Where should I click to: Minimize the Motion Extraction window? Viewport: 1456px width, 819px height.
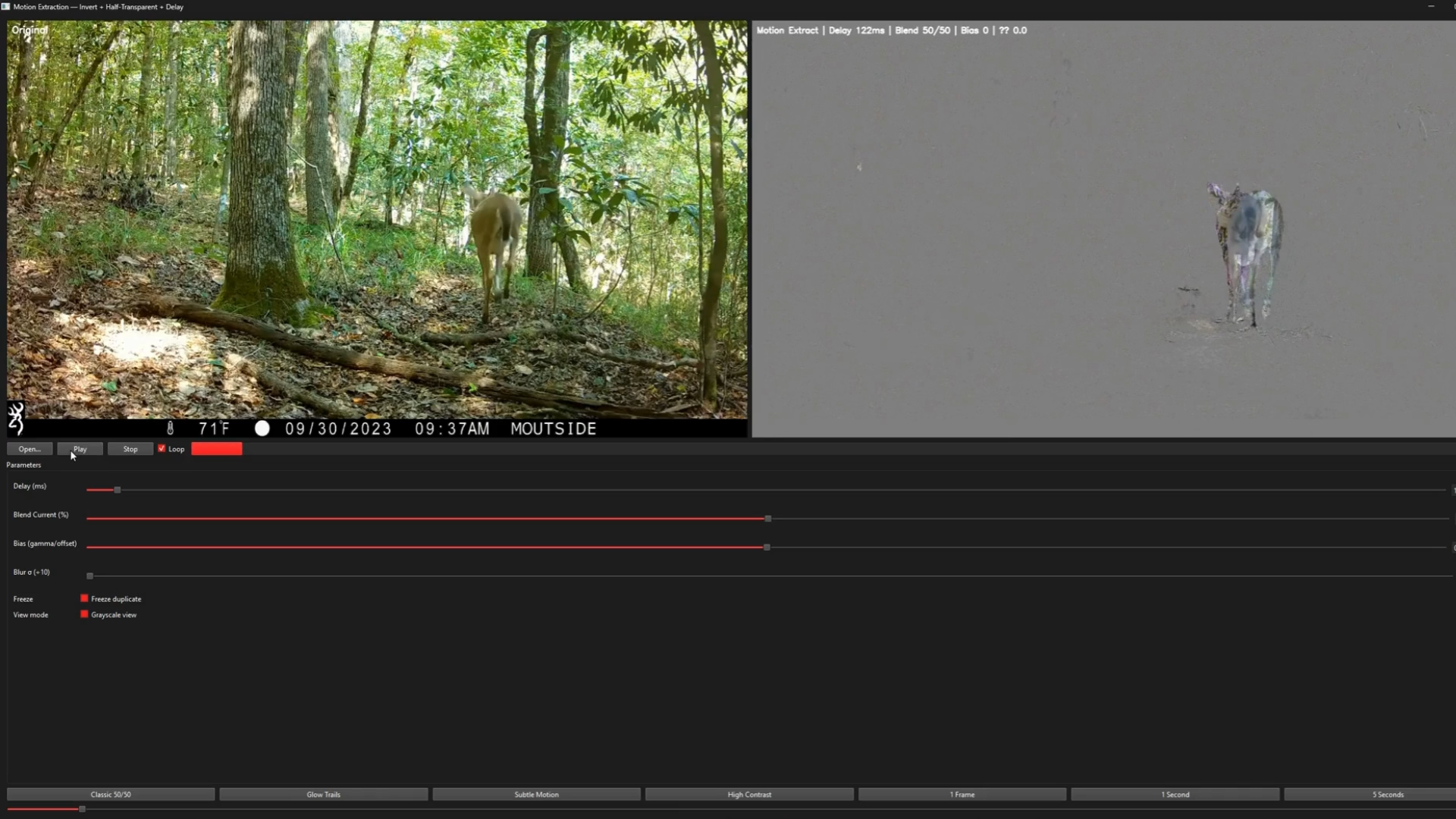[x=1431, y=7]
